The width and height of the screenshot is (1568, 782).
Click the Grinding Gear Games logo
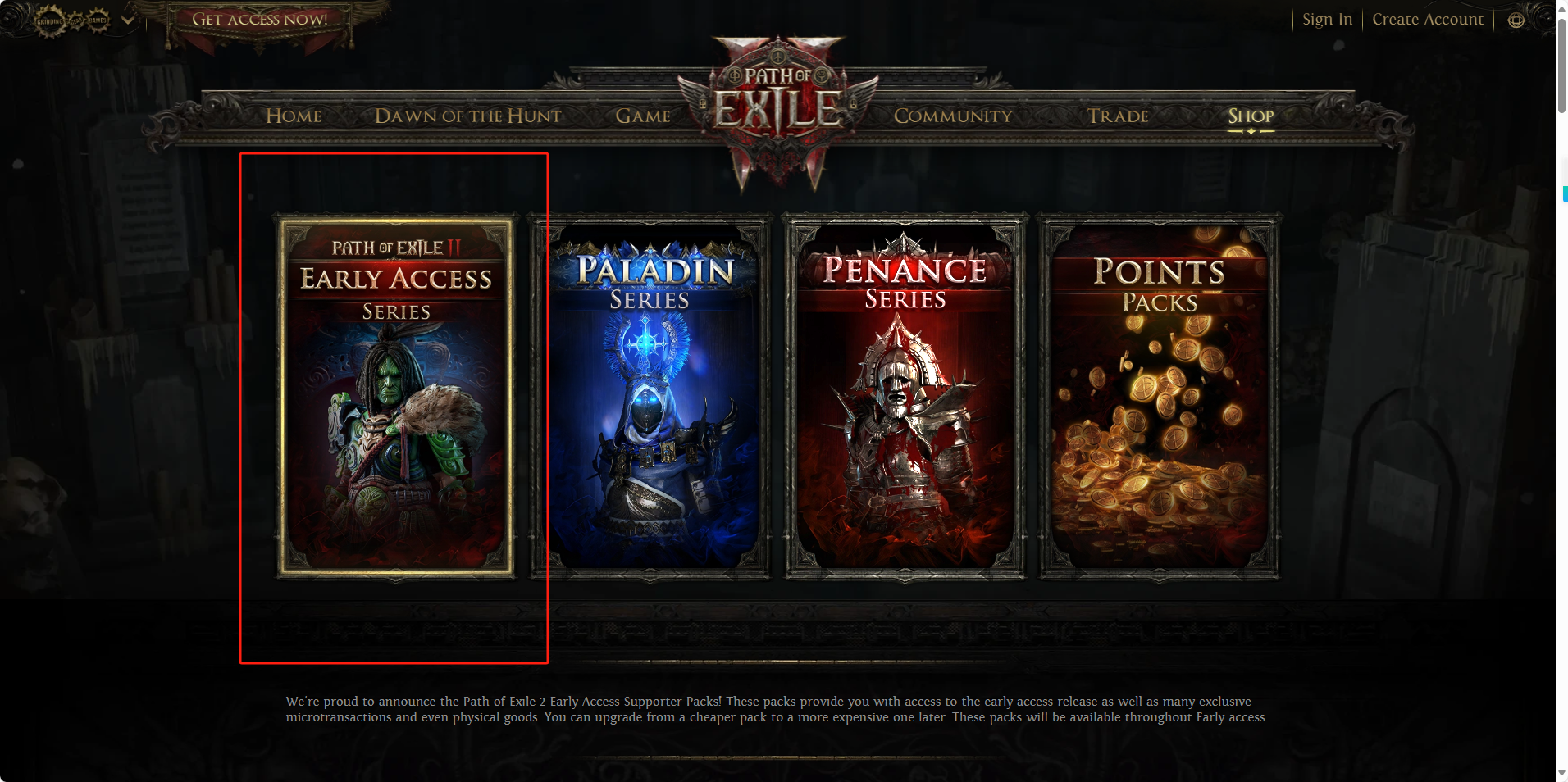(x=73, y=20)
